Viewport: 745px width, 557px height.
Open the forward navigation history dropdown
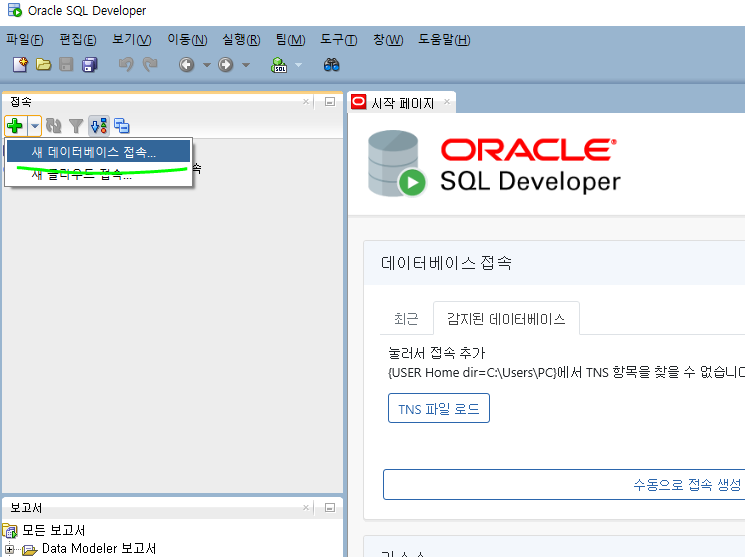(246, 65)
